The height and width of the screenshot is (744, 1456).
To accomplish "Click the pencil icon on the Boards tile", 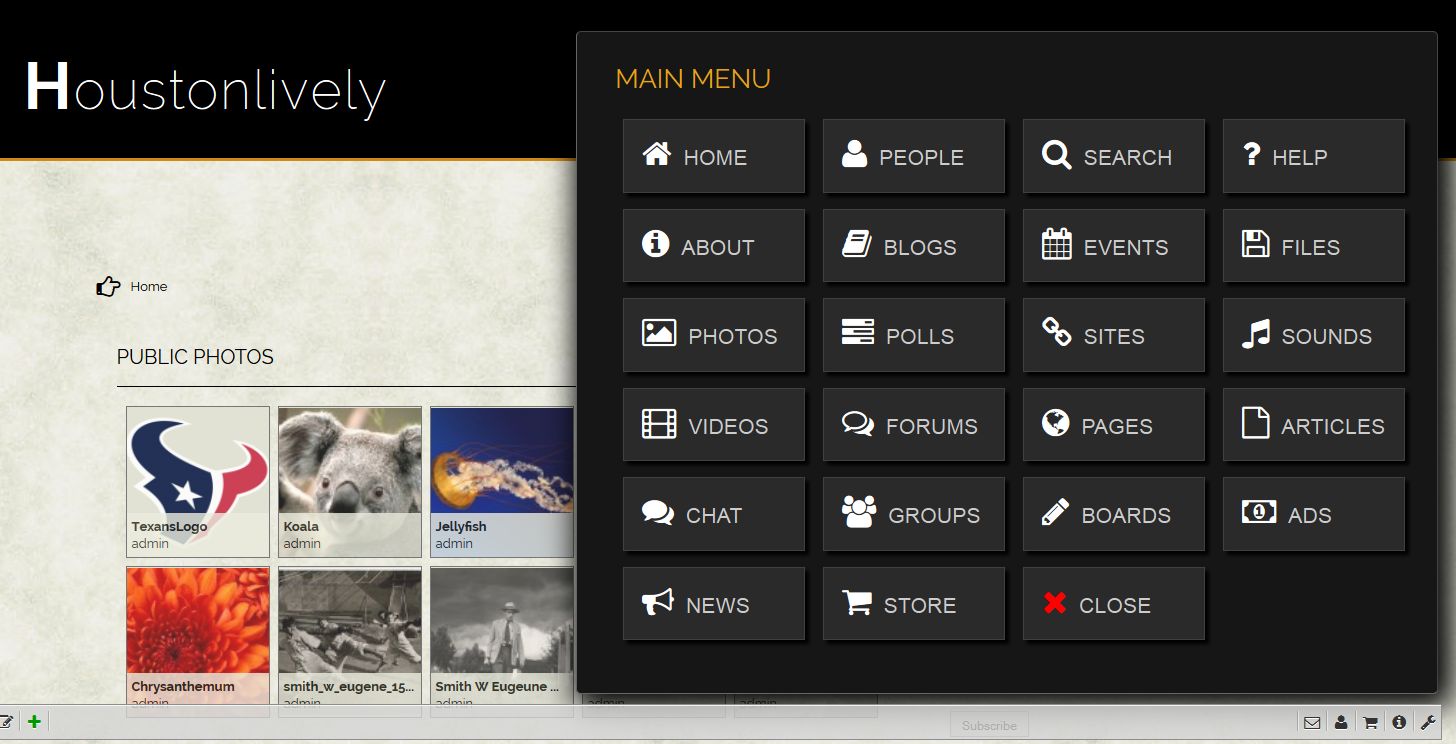I will pos(1055,512).
